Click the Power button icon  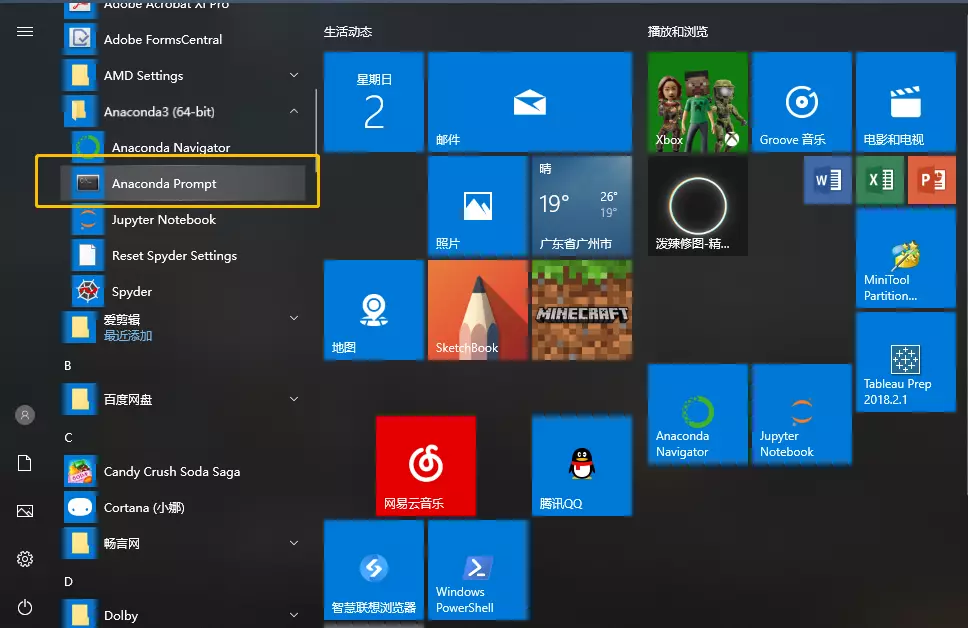[x=25, y=607]
